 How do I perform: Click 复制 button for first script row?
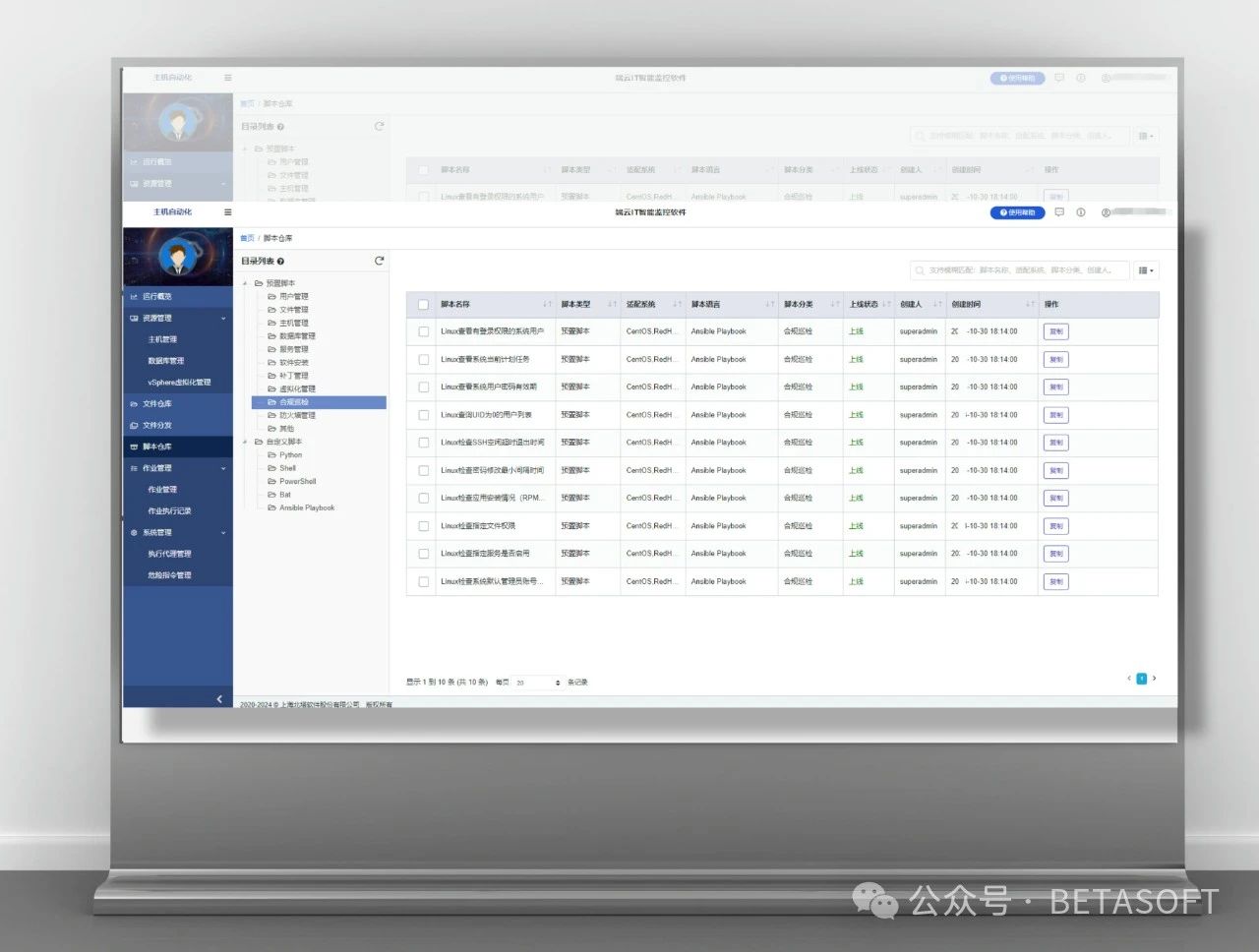(x=1055, y=332)
